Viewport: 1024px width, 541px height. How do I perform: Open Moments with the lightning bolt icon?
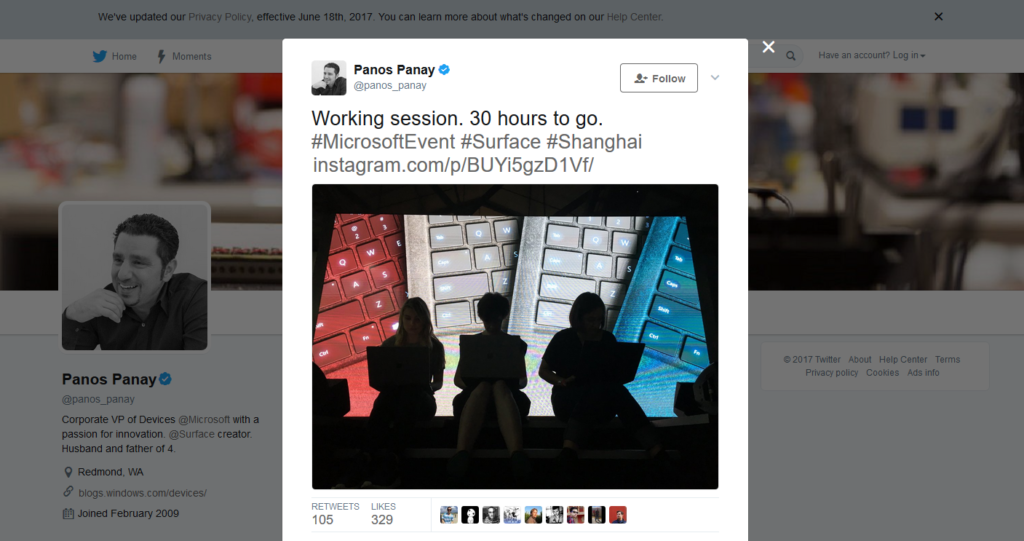161,56
